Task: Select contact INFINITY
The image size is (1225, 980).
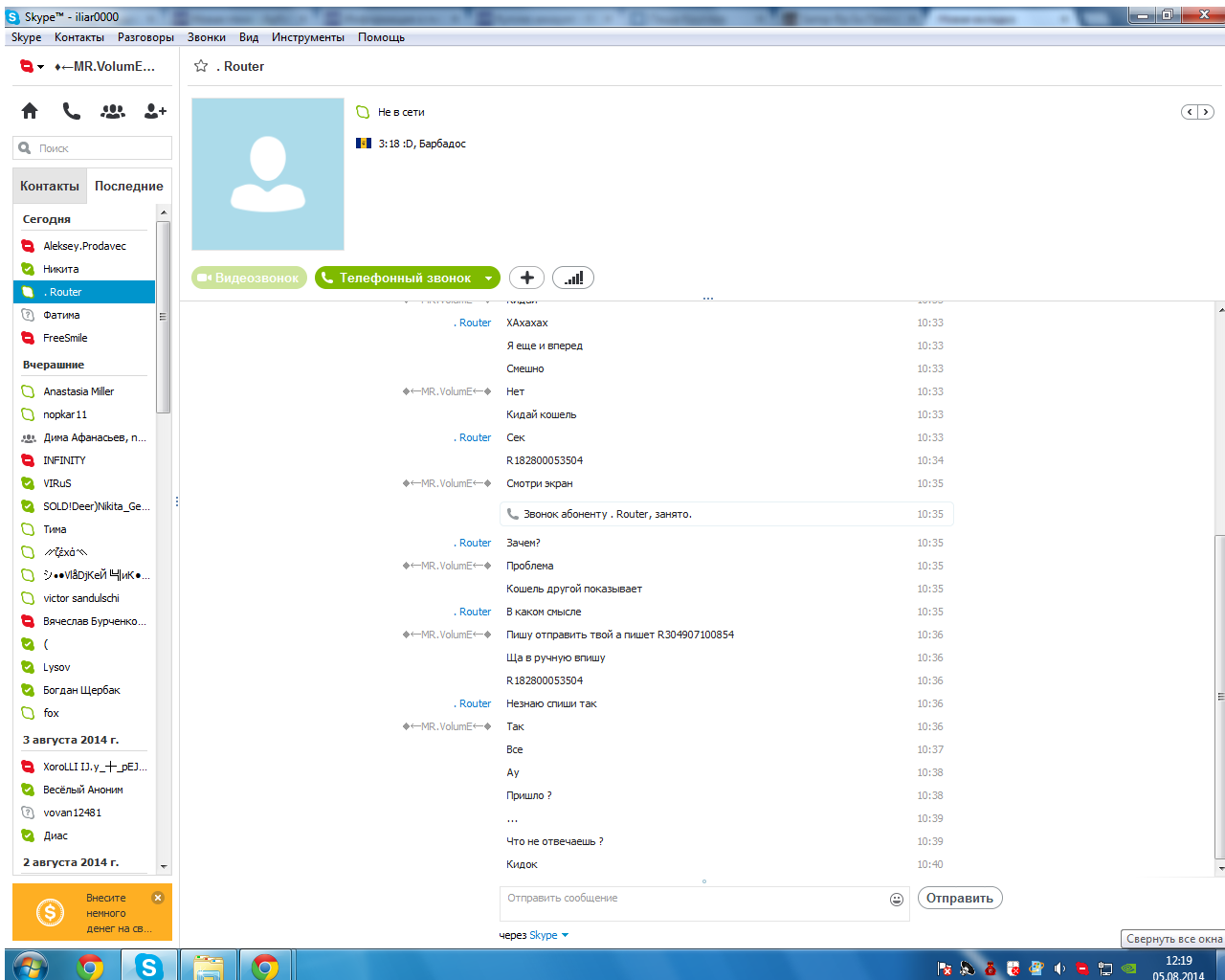Action: click(84, 460)
